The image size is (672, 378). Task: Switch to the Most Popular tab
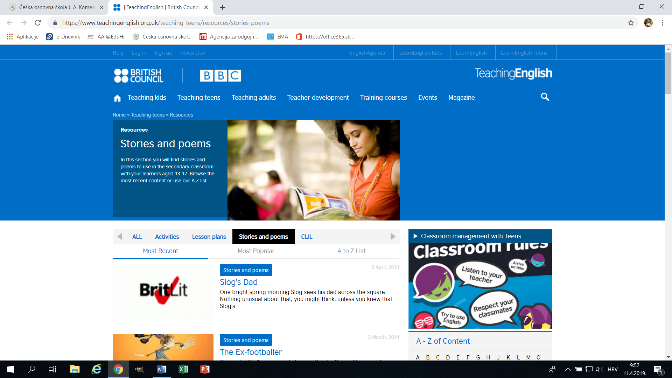pos(255,251)
